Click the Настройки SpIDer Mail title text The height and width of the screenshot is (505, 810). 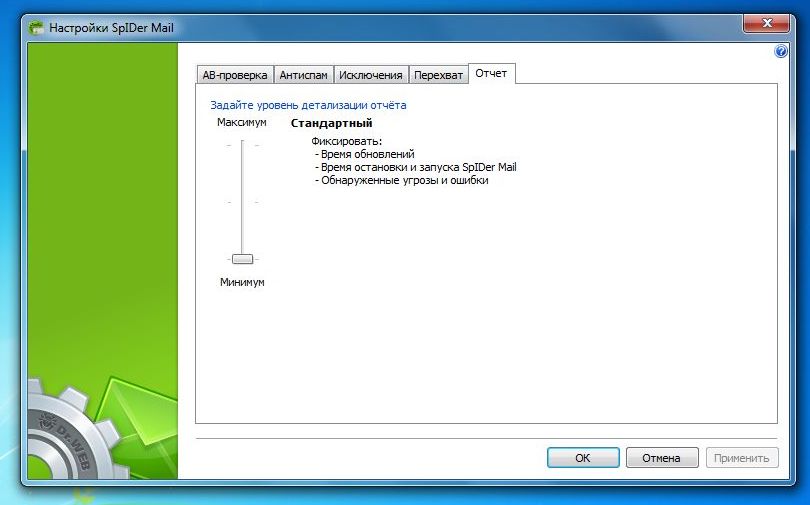(112, 28)
